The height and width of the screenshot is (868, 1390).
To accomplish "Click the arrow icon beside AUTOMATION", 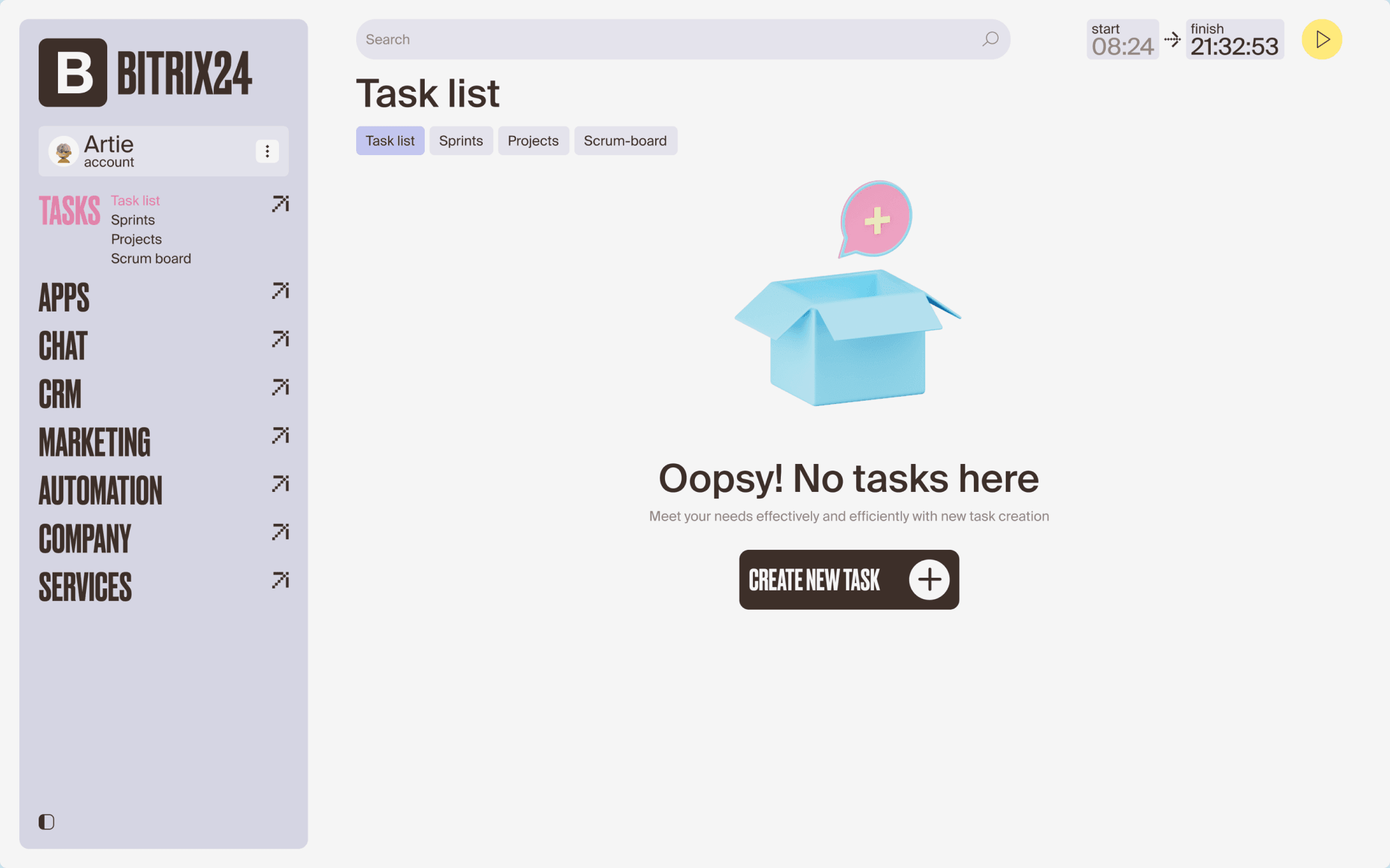I will pyautogui.click(x=280, y=484).
